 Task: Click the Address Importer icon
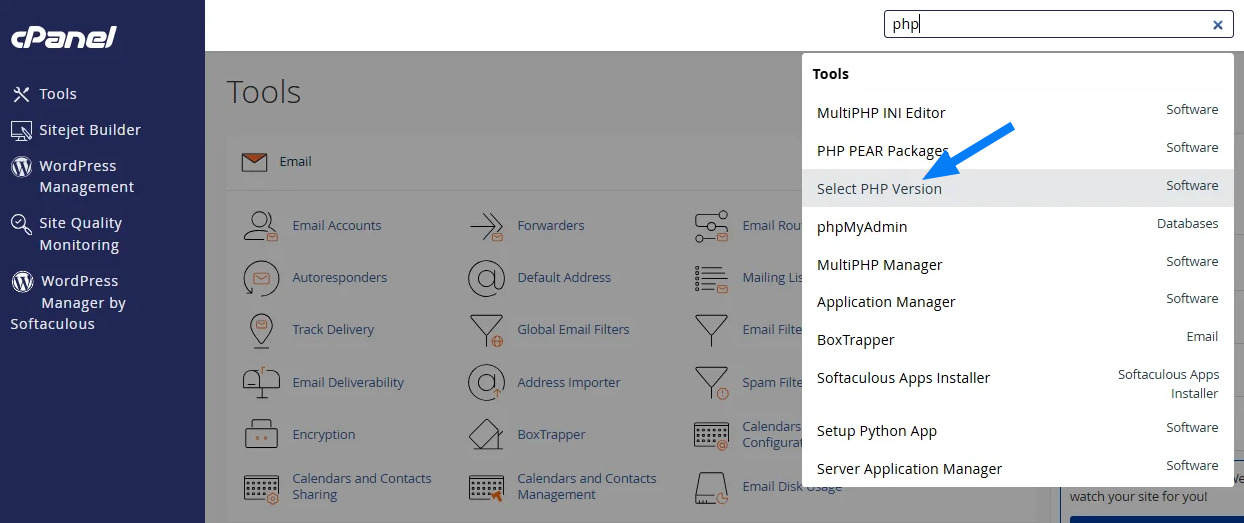tap(486, 382)
